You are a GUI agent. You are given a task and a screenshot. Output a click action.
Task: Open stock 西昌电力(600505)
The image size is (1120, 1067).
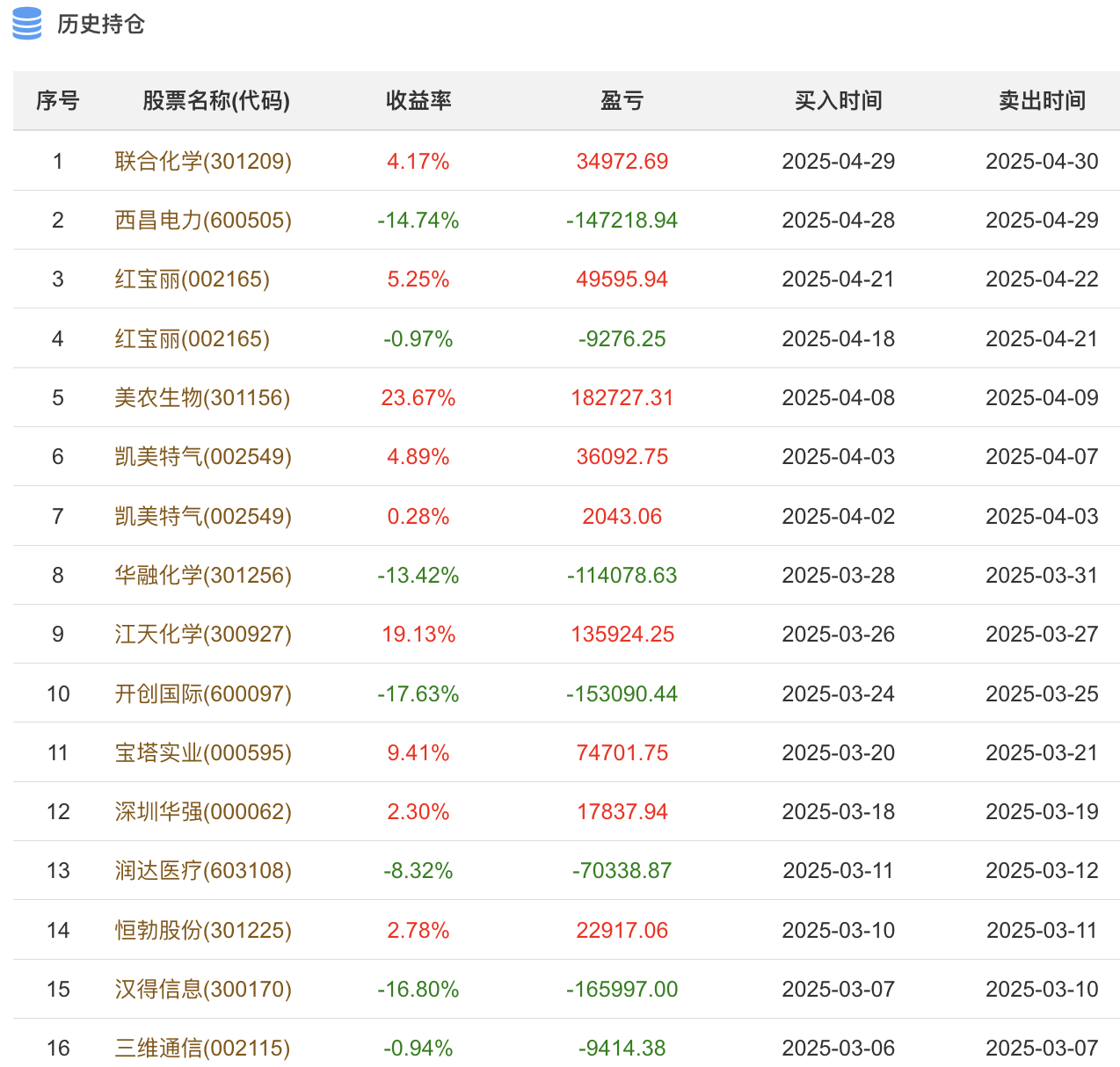pos(203,221)
